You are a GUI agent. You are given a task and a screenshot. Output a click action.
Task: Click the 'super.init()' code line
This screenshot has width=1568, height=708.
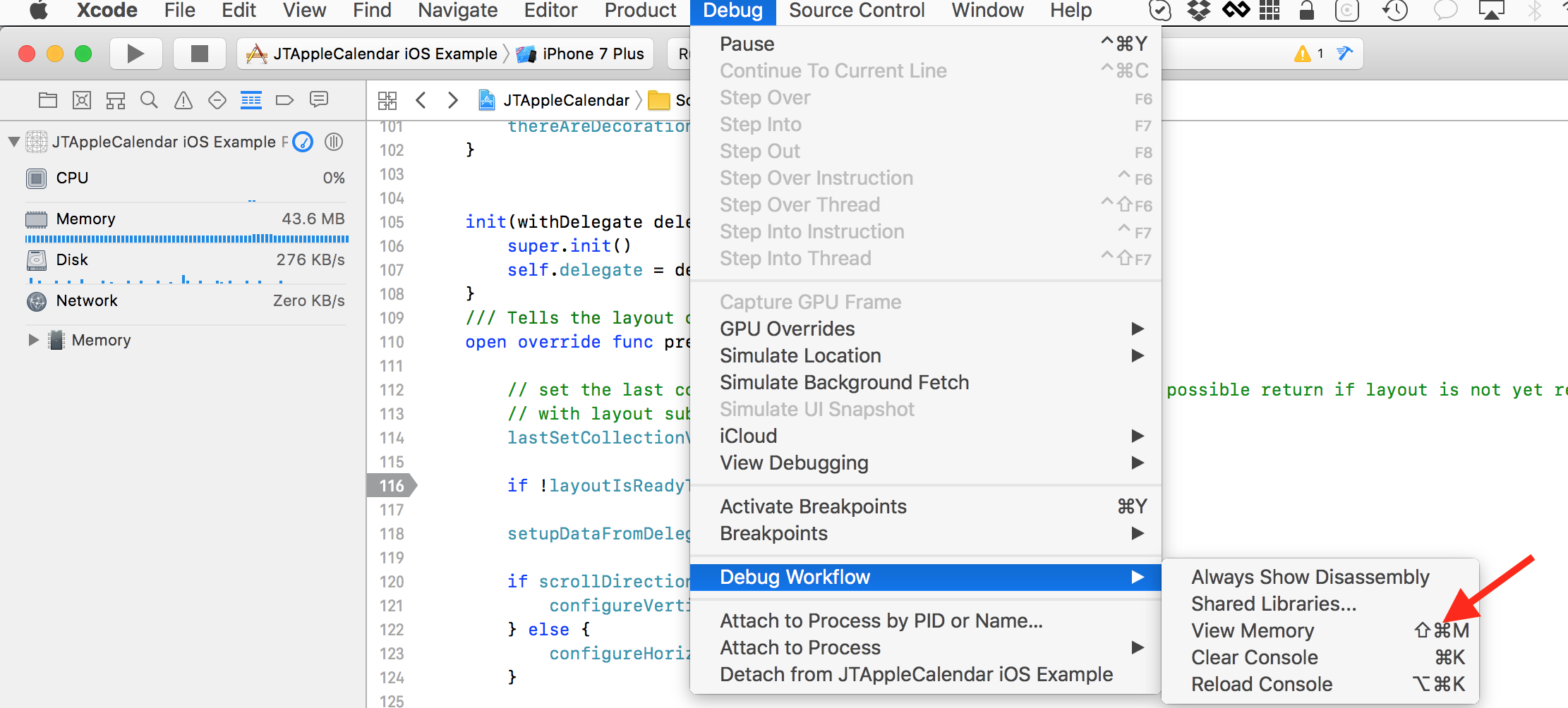[569, 246]
